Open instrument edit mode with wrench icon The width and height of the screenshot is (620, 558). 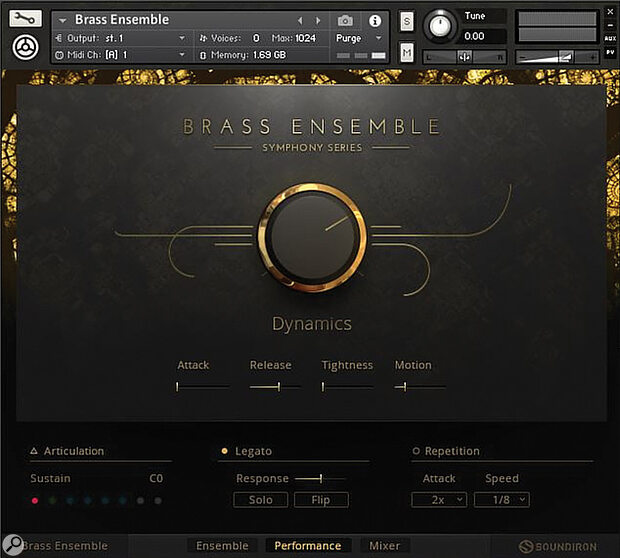[25, 19]
